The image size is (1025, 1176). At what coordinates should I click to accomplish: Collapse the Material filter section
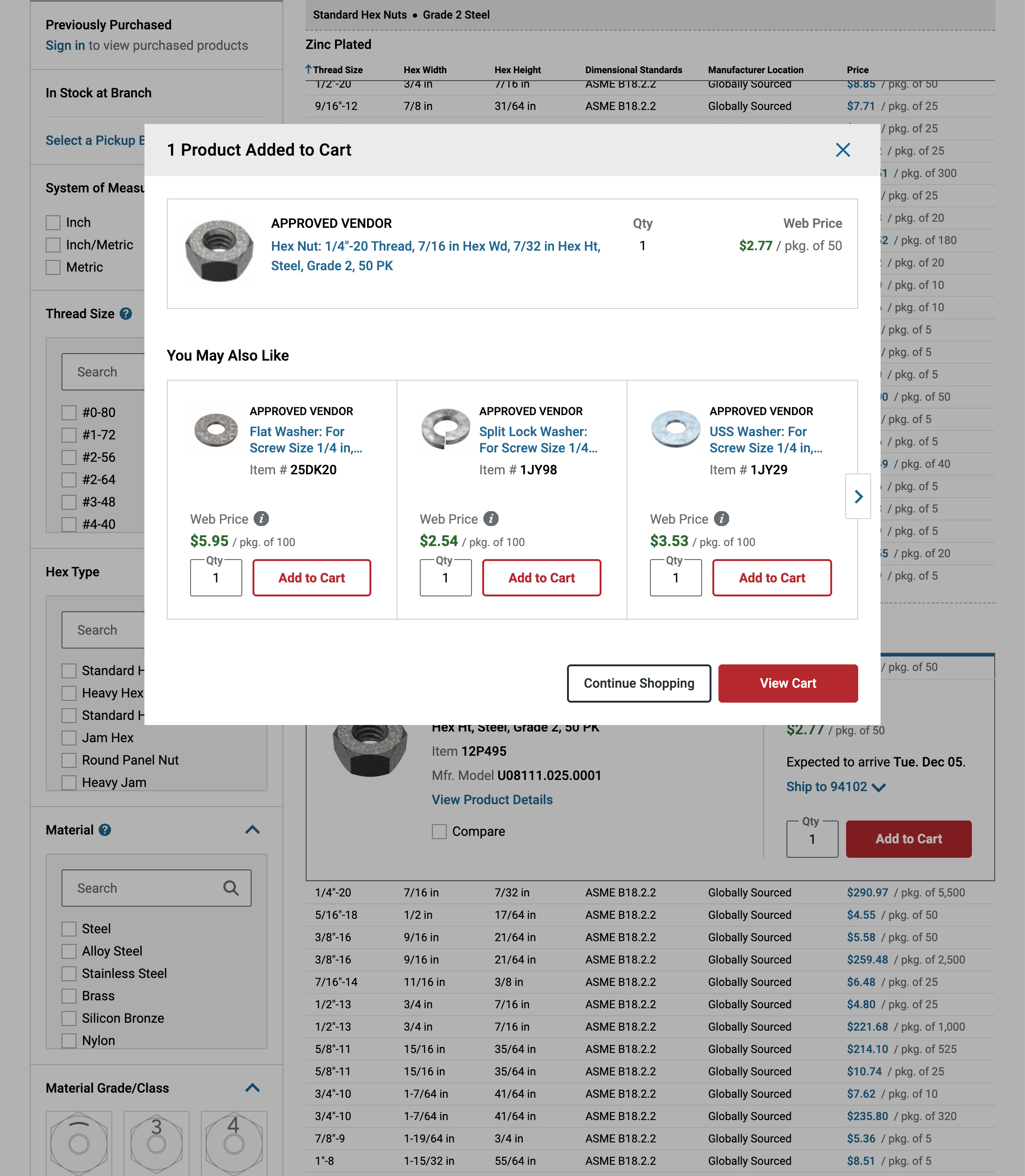pyautogui.click(x=252, y=830)
